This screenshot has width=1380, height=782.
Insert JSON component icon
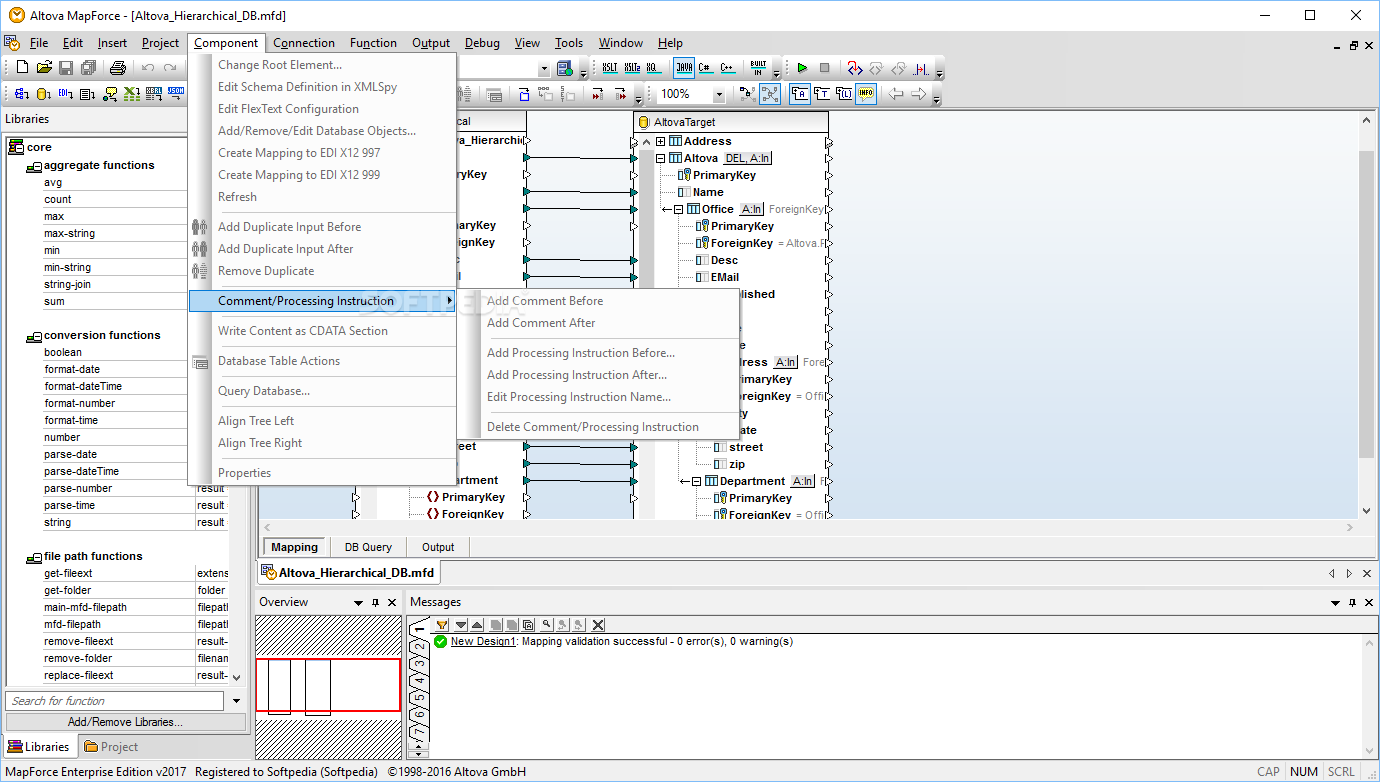pyautogui.click(x=176, y=94)
